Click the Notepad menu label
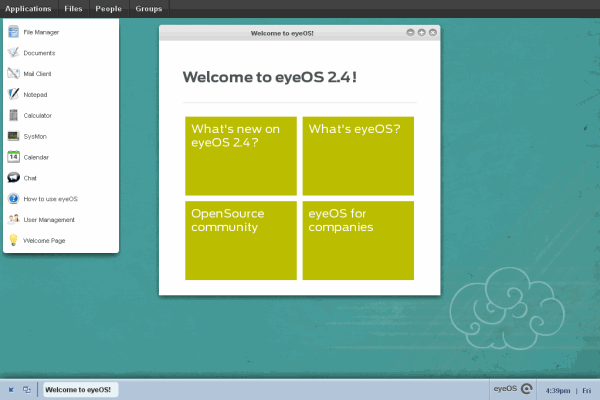This screenshot has width=600, height=400. tap(35, 95)
